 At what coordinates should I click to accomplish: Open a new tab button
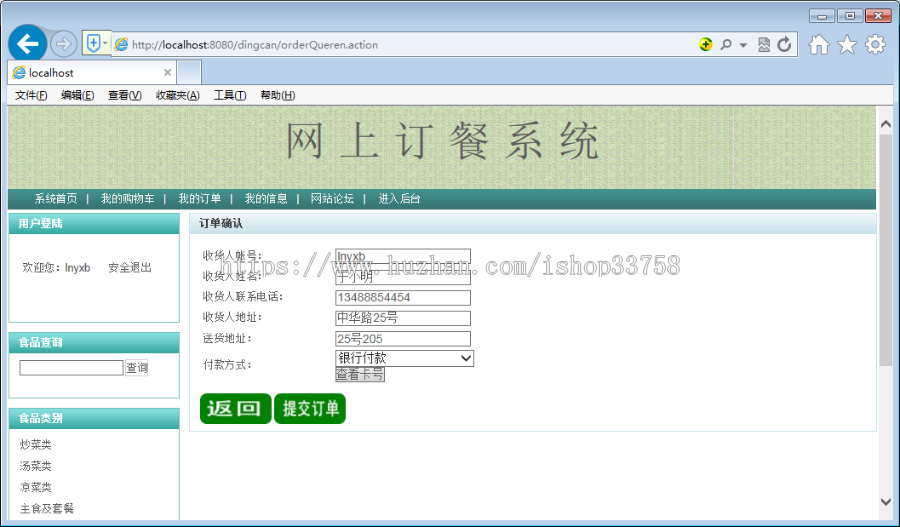pyautogui.click(x=189, y=72)
